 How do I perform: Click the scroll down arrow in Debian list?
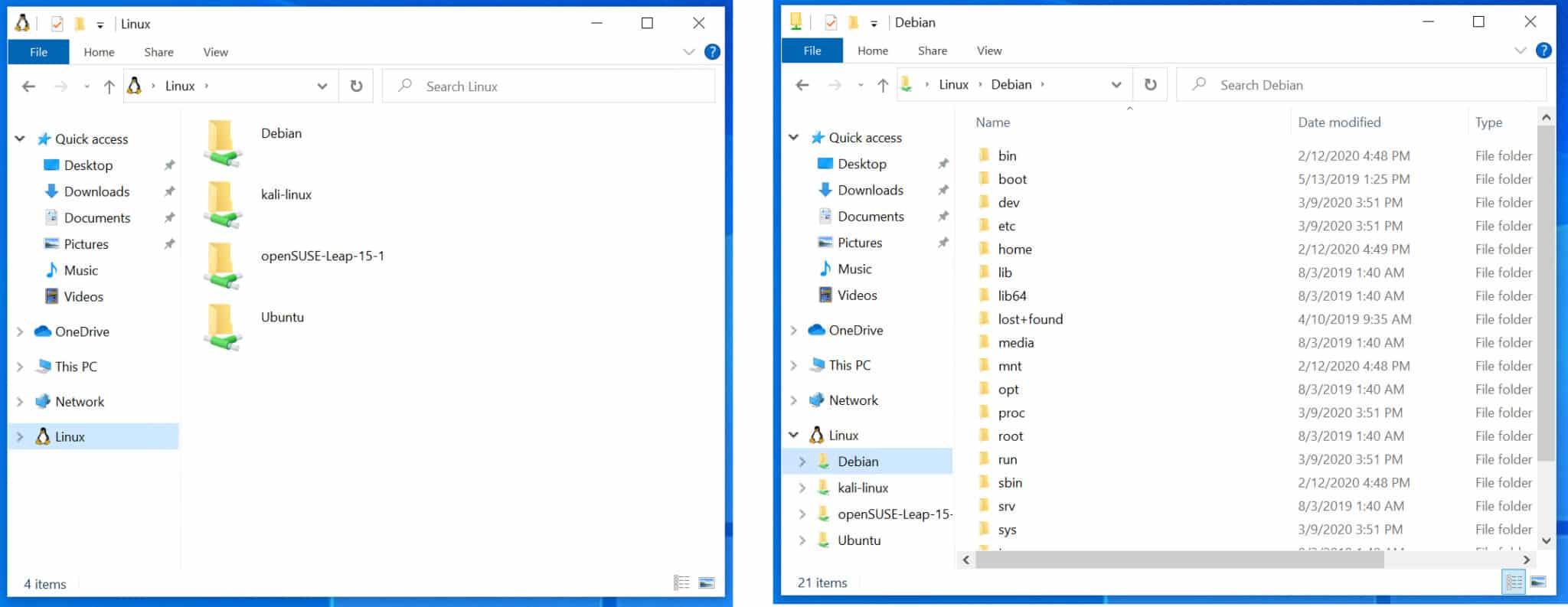pyautogui.click(x=1546, y=540)
